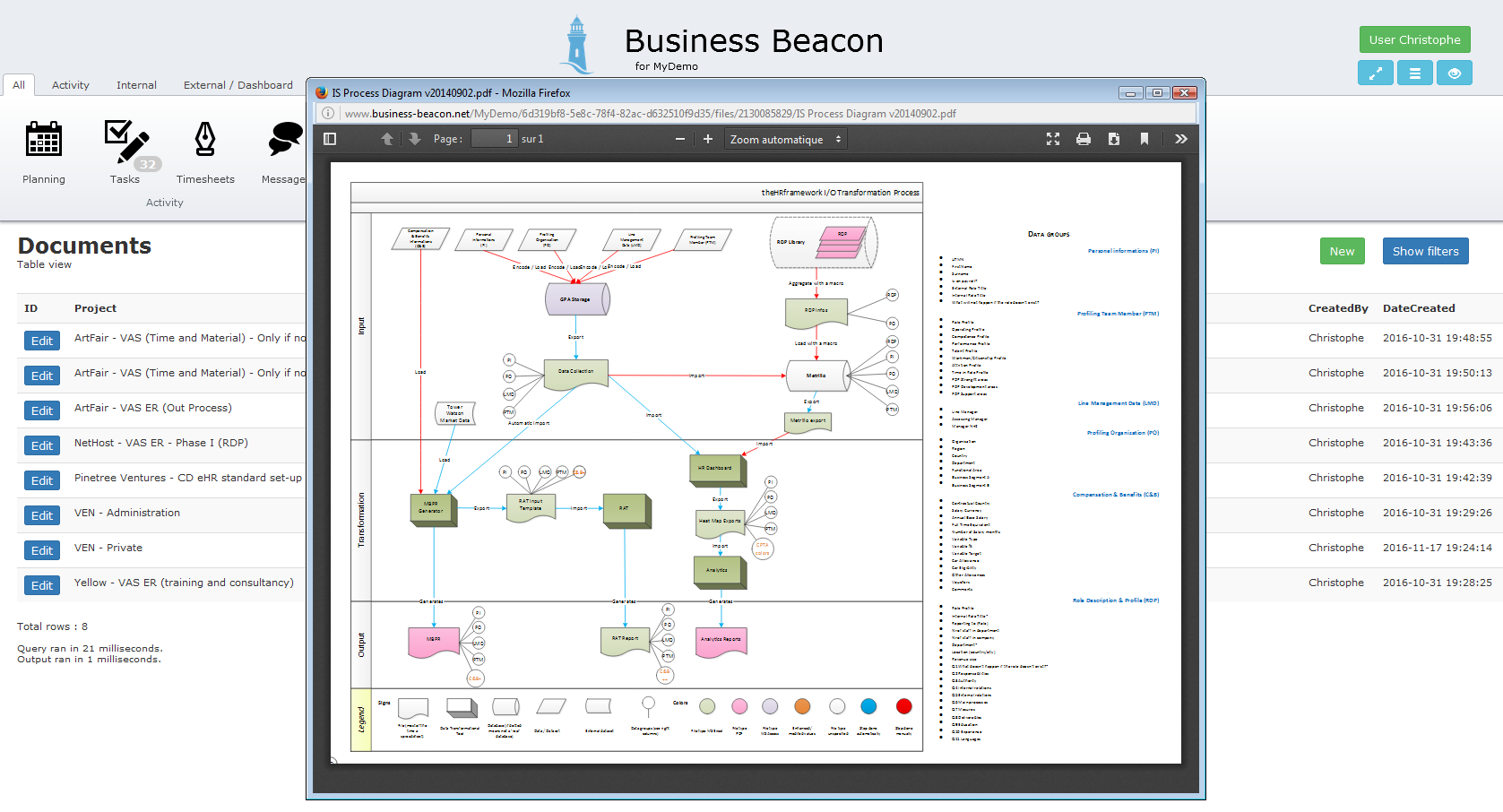Edit the ArtFair - VAS ER (Out Process) row
The width and height of the screenshot is (1503, 812).
(x=42, y=410)
